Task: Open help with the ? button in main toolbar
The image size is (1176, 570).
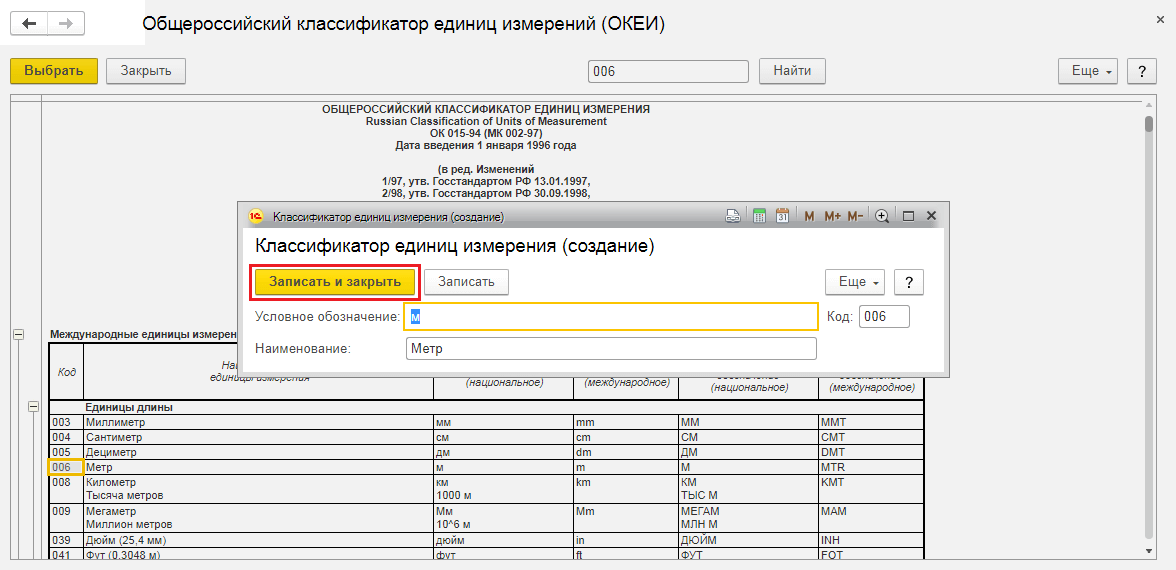Action: [1142, 71]
